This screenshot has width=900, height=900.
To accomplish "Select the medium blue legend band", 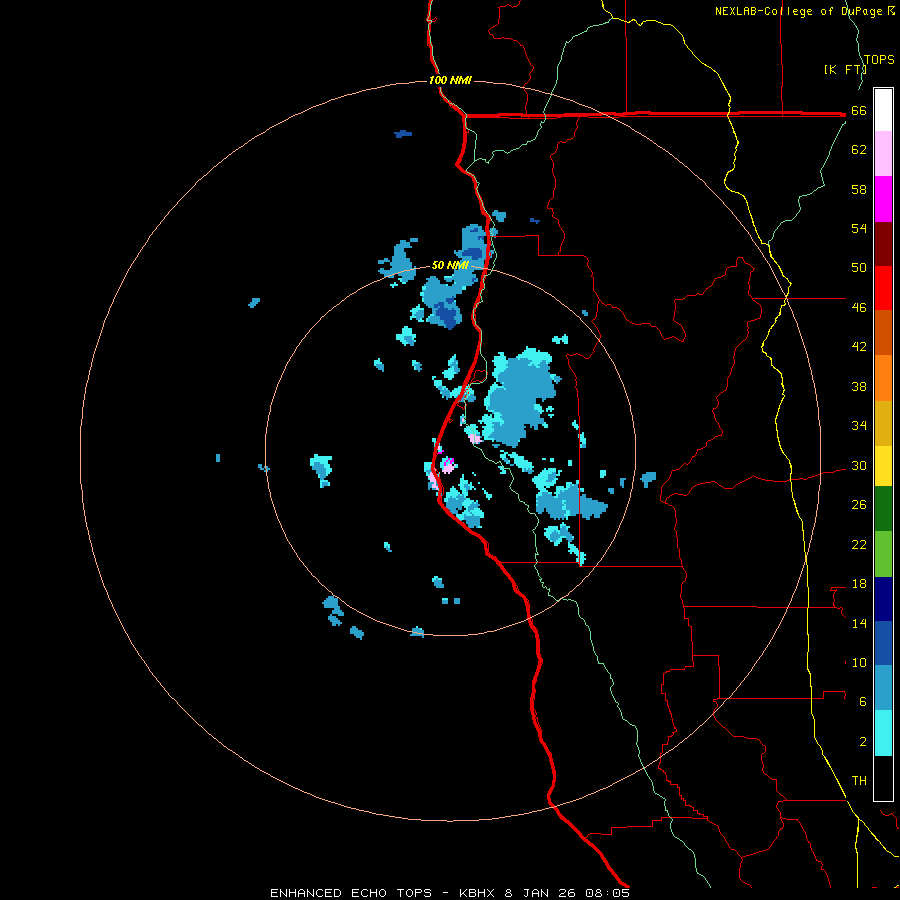I will 883,643.
